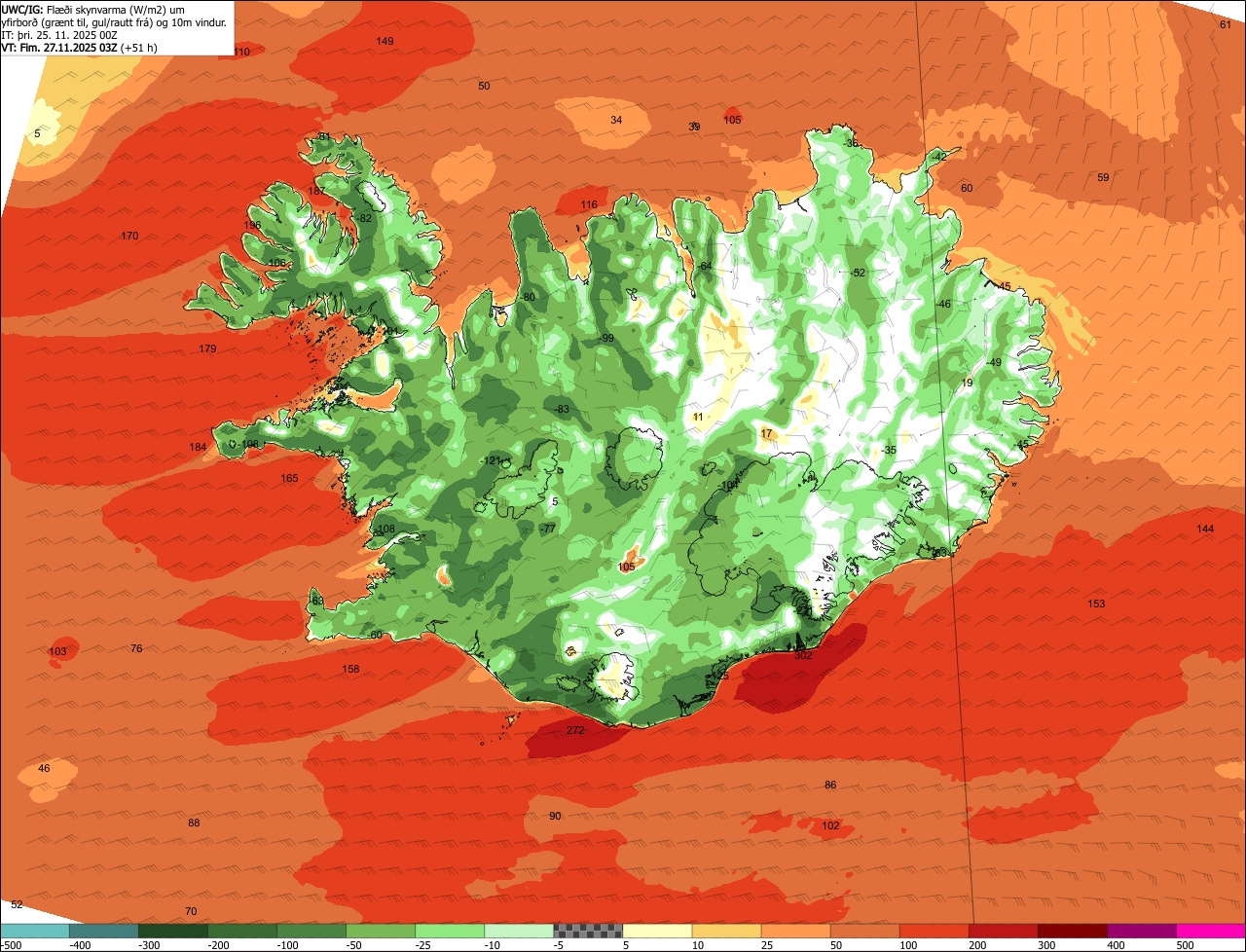
Task: Click the map value '11' in the central highlands
Action: pyautogui.click(x=698, y=417)
